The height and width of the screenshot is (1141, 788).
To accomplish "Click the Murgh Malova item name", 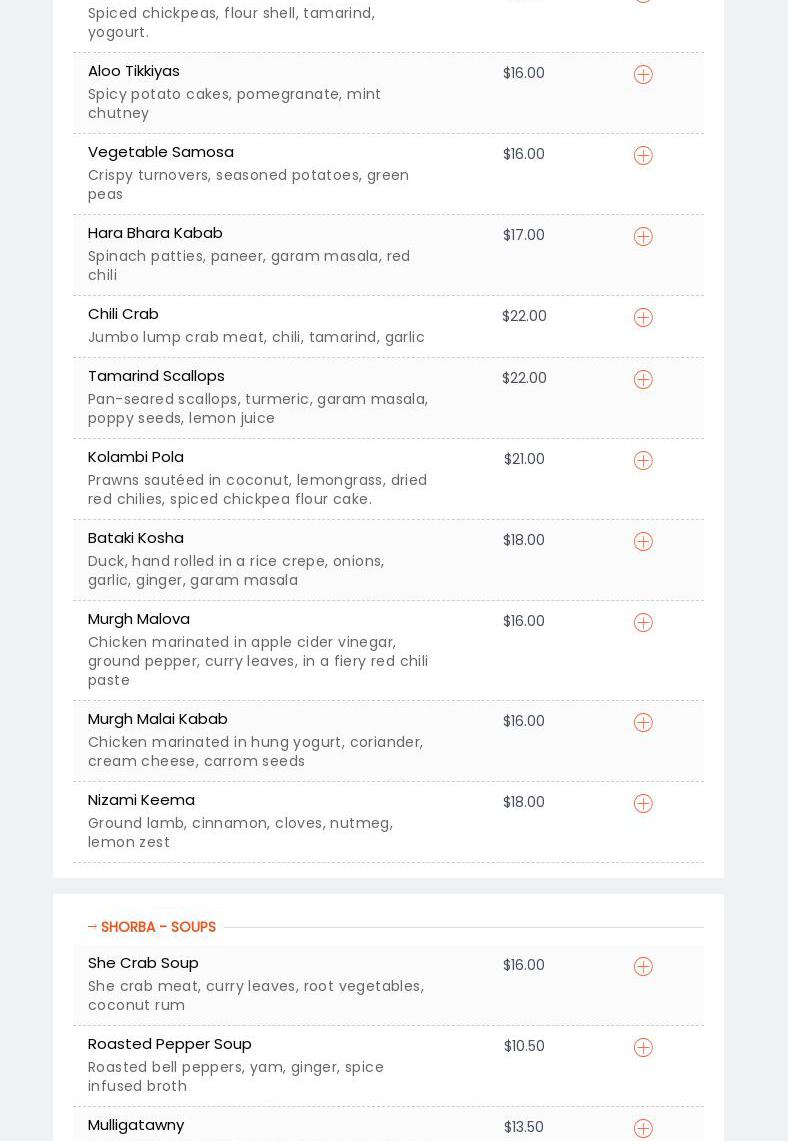I will click(139, 619).
